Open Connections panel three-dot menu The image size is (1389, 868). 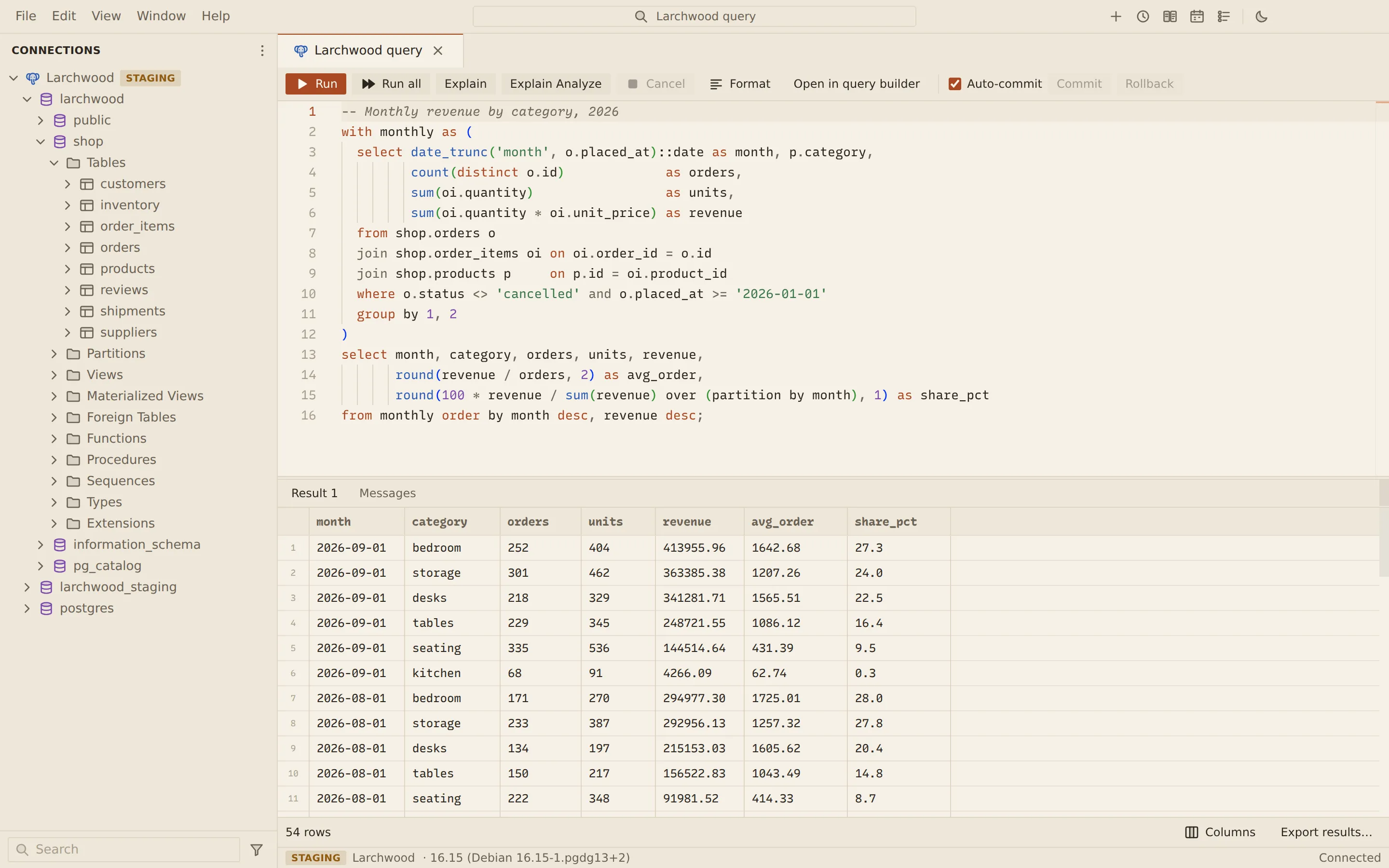[262, 51]
